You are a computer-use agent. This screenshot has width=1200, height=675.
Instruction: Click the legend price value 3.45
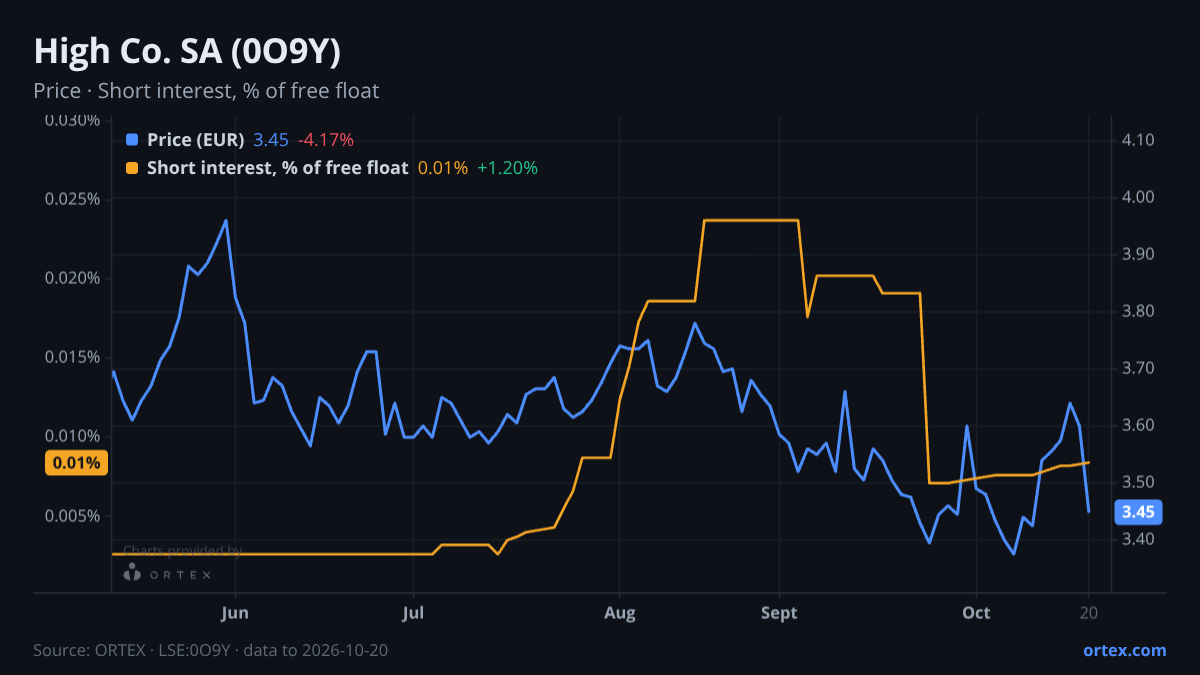coord(271,140)
